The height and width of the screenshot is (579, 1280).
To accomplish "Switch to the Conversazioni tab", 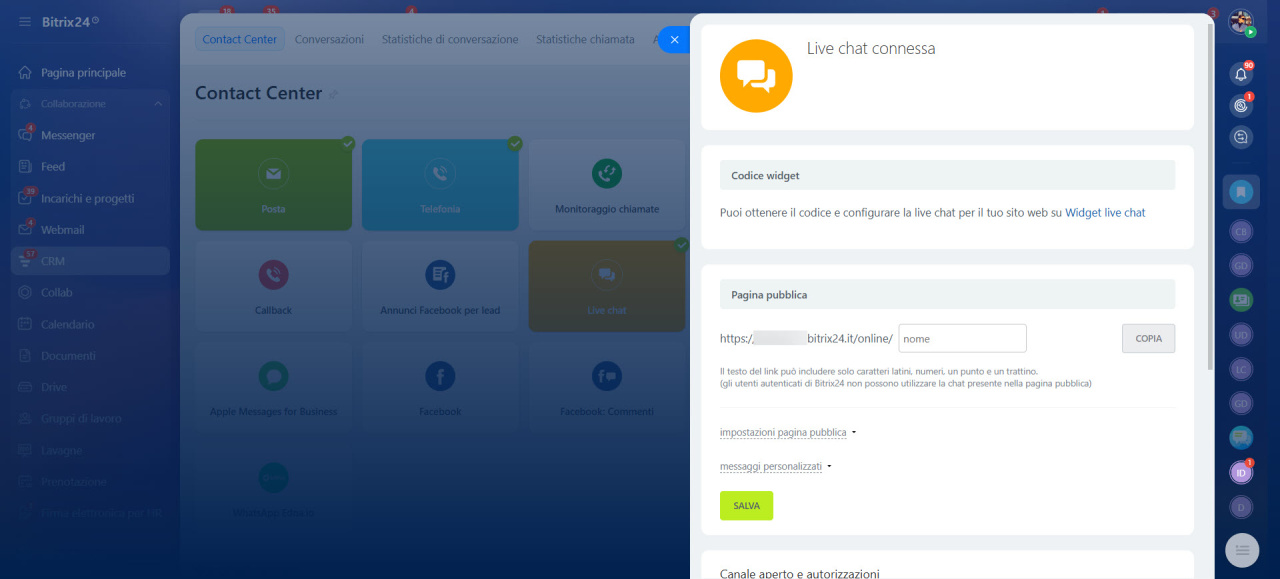I will [x=329, y=39].
